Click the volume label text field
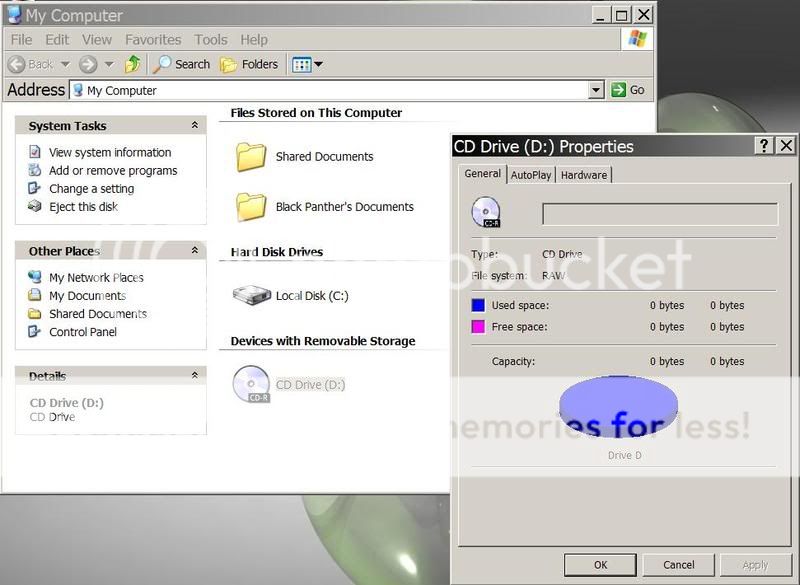The width and height of the screenshot is (800, 585). pyautogui.click(x=659, y=214)
